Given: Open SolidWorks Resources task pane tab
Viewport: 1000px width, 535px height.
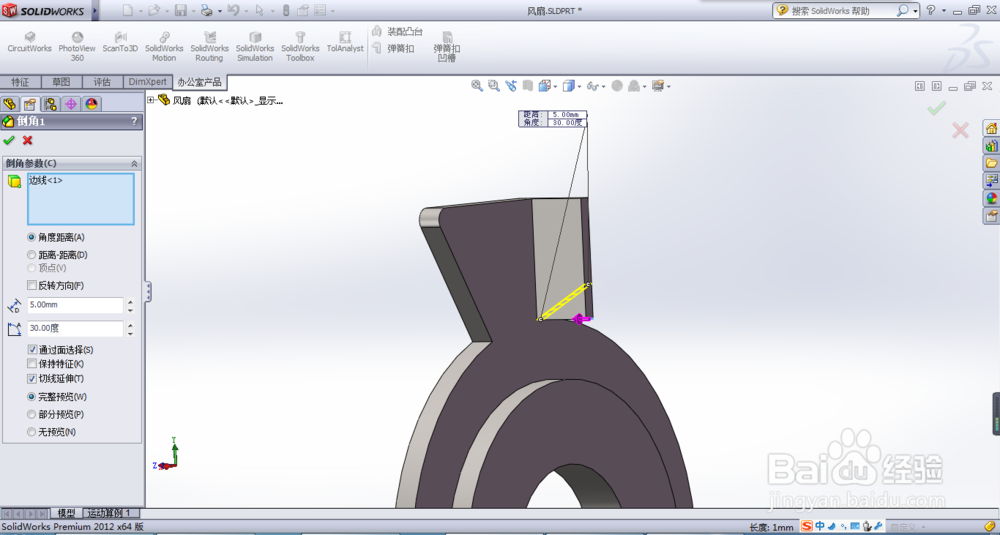Looking at the screenshot, I should pyautogui.click(x=991, y=129).
